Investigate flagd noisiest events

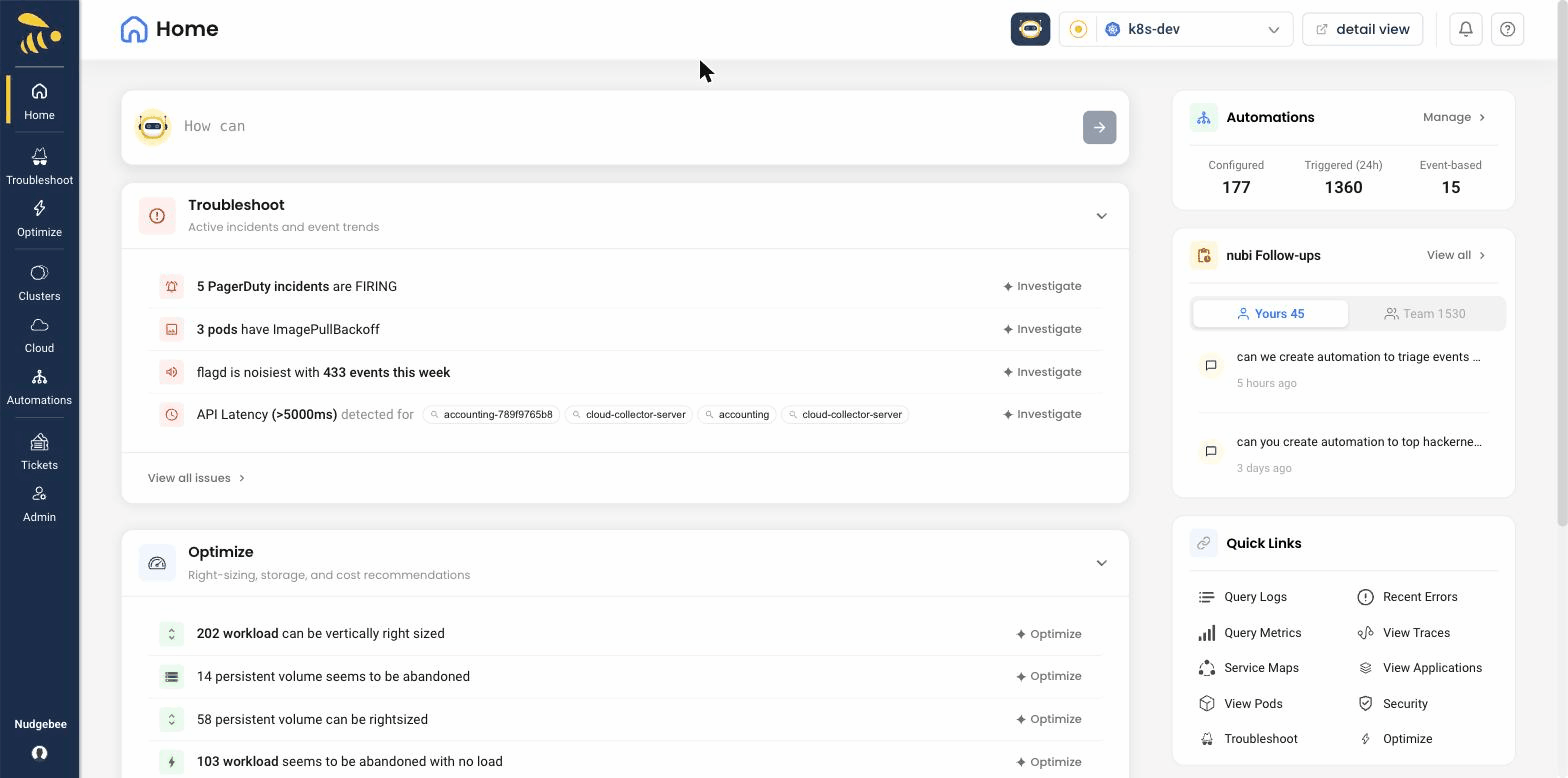[1042, 372]
